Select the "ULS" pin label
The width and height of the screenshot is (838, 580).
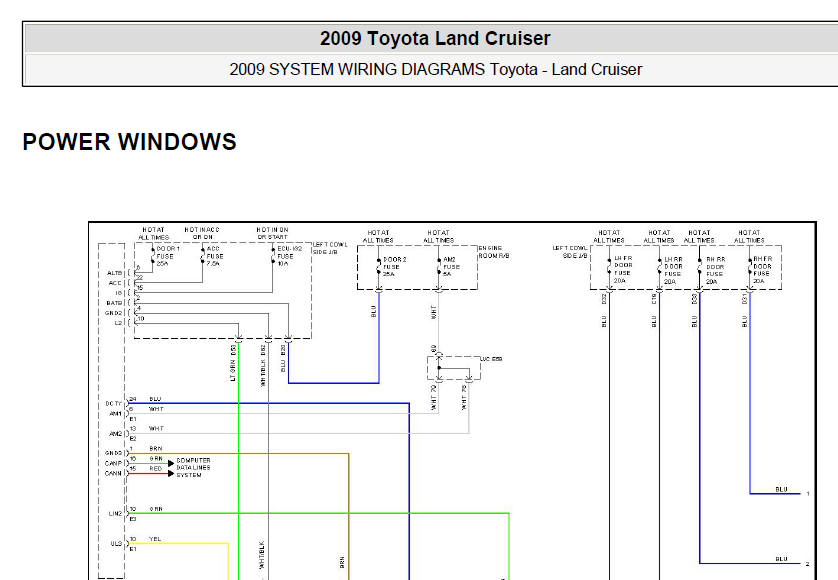[116, 544]
